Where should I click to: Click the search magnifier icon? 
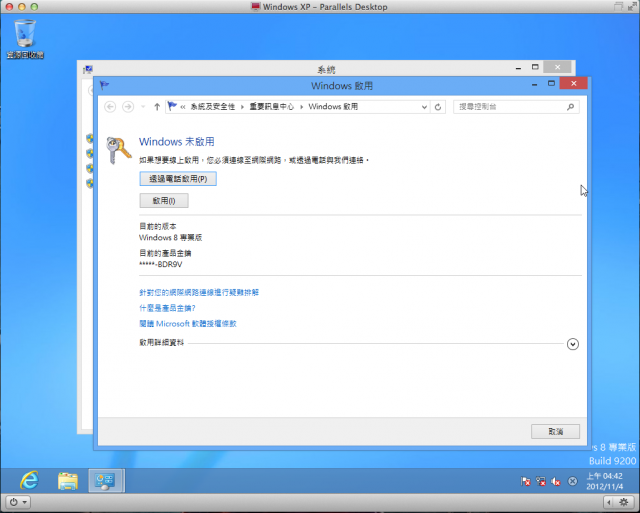click(570, 107)
